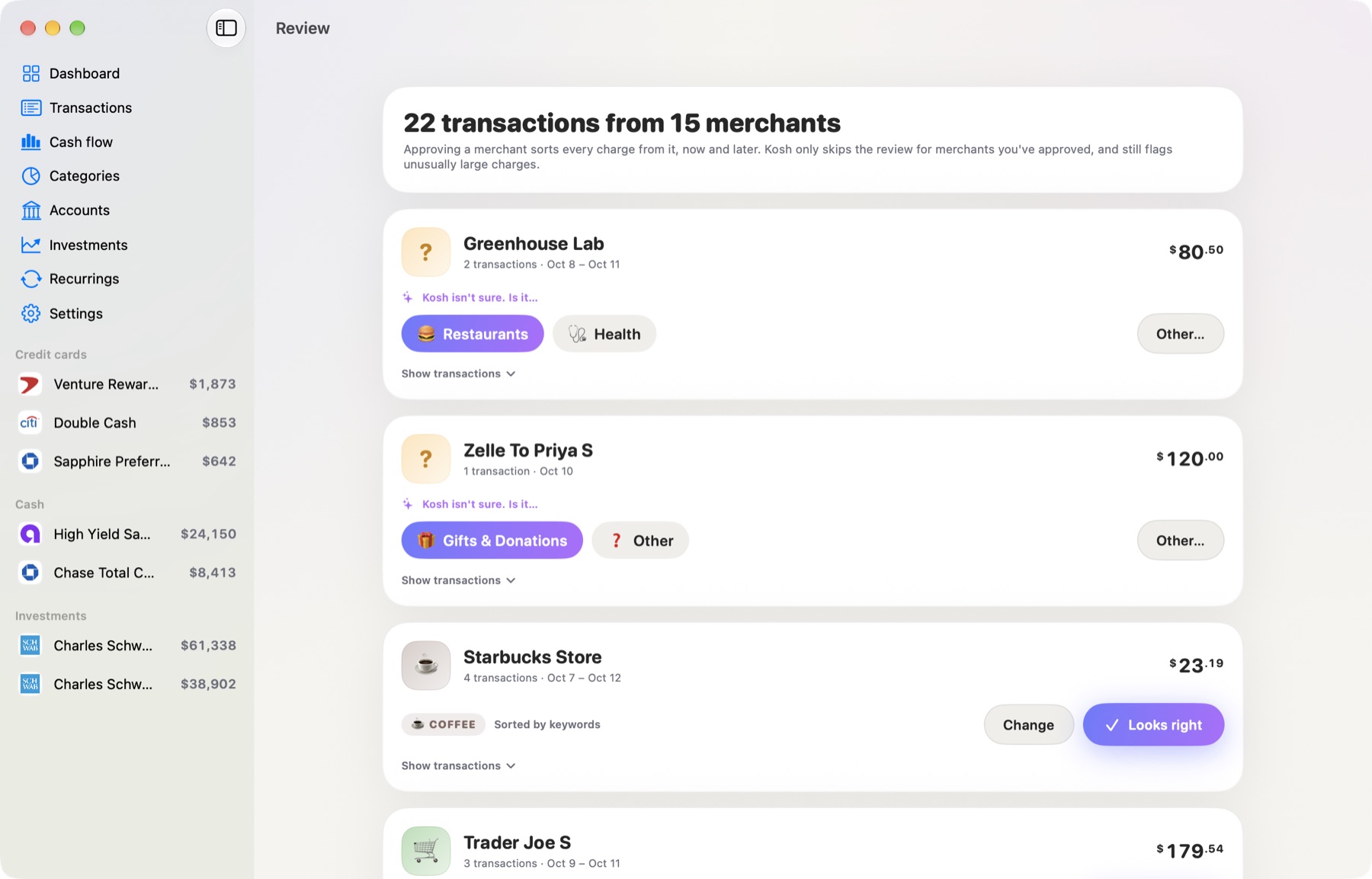This screenshot has height=879, width=1372.
Task: Click the Starbucks Store merchant name
Action: 533,657
